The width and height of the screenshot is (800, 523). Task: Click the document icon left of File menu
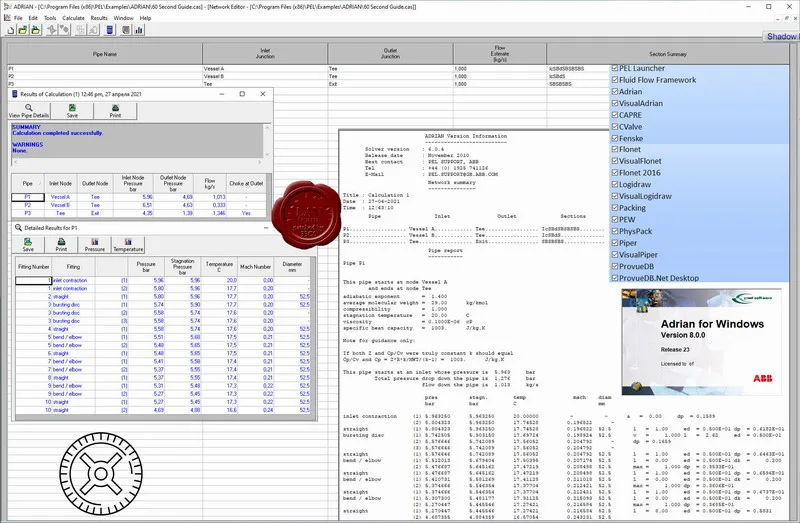7,18
